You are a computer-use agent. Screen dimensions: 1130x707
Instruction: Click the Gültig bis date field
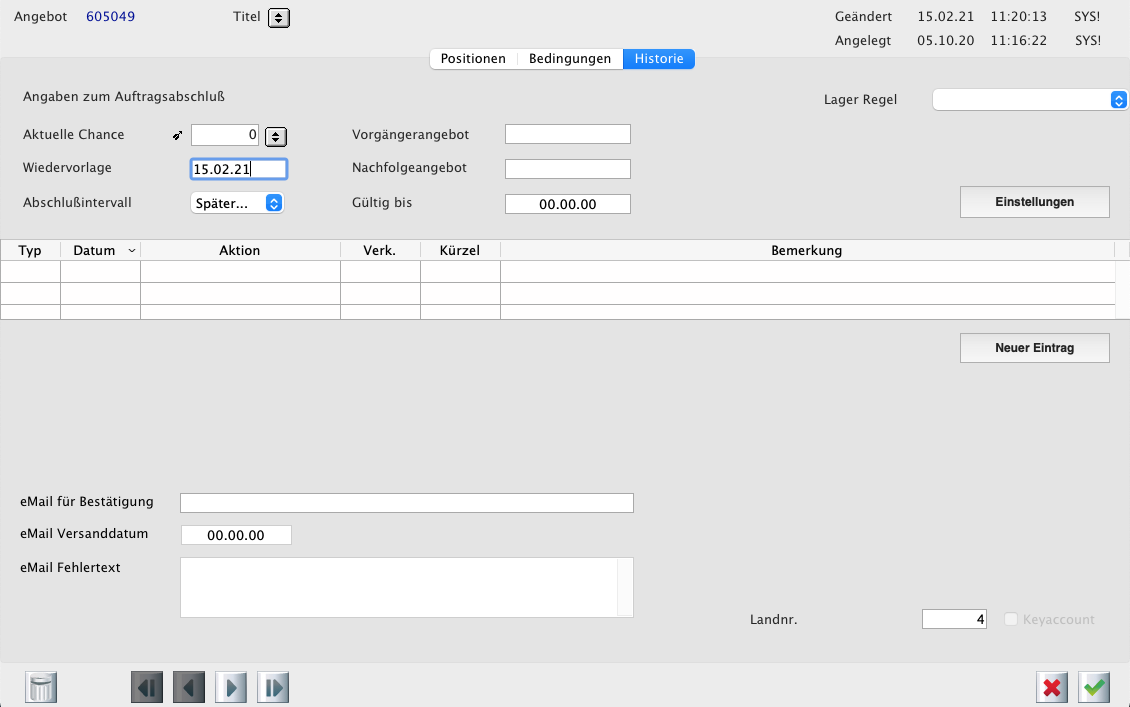coord(567,204)
